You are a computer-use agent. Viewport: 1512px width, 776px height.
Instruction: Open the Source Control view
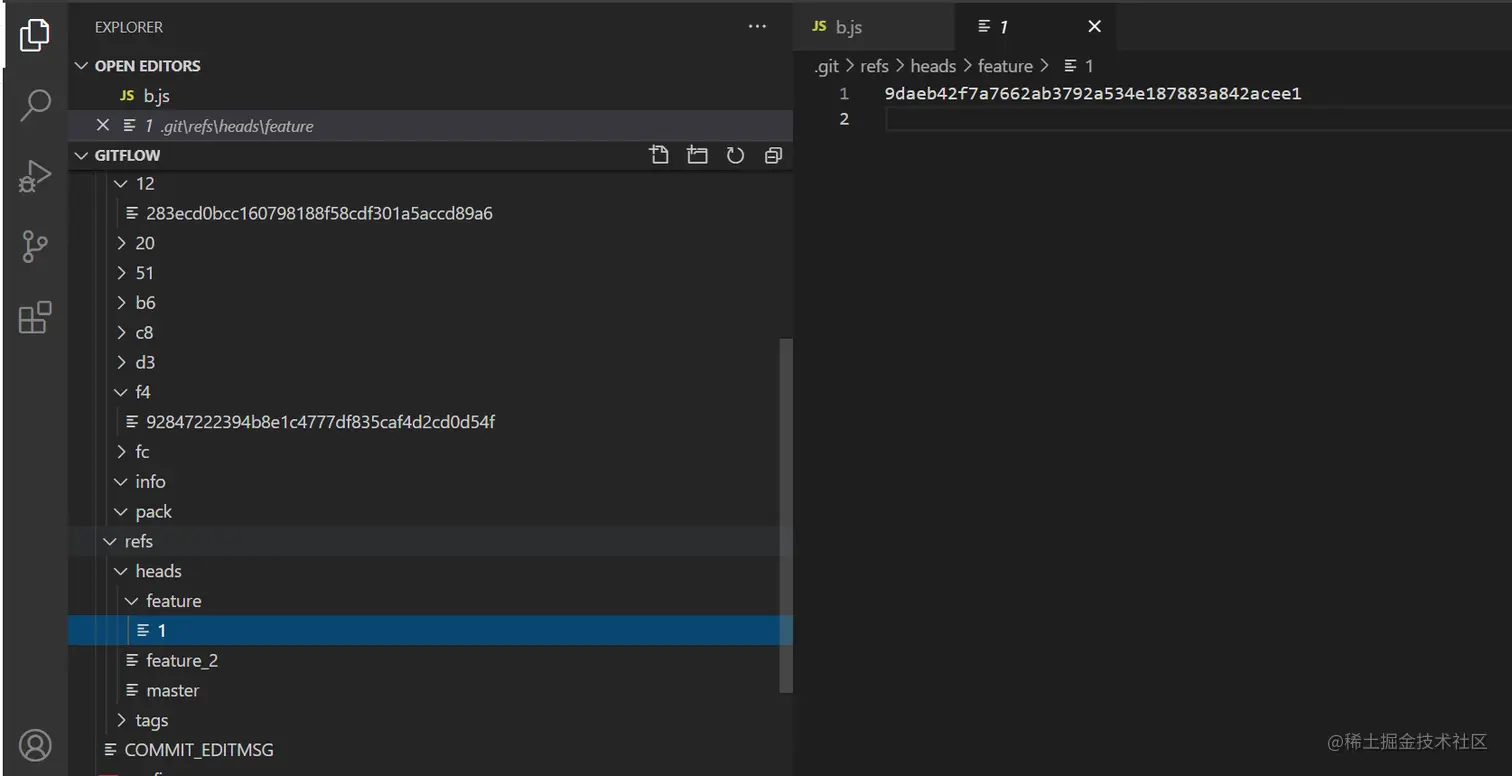[x=35, y=246]
